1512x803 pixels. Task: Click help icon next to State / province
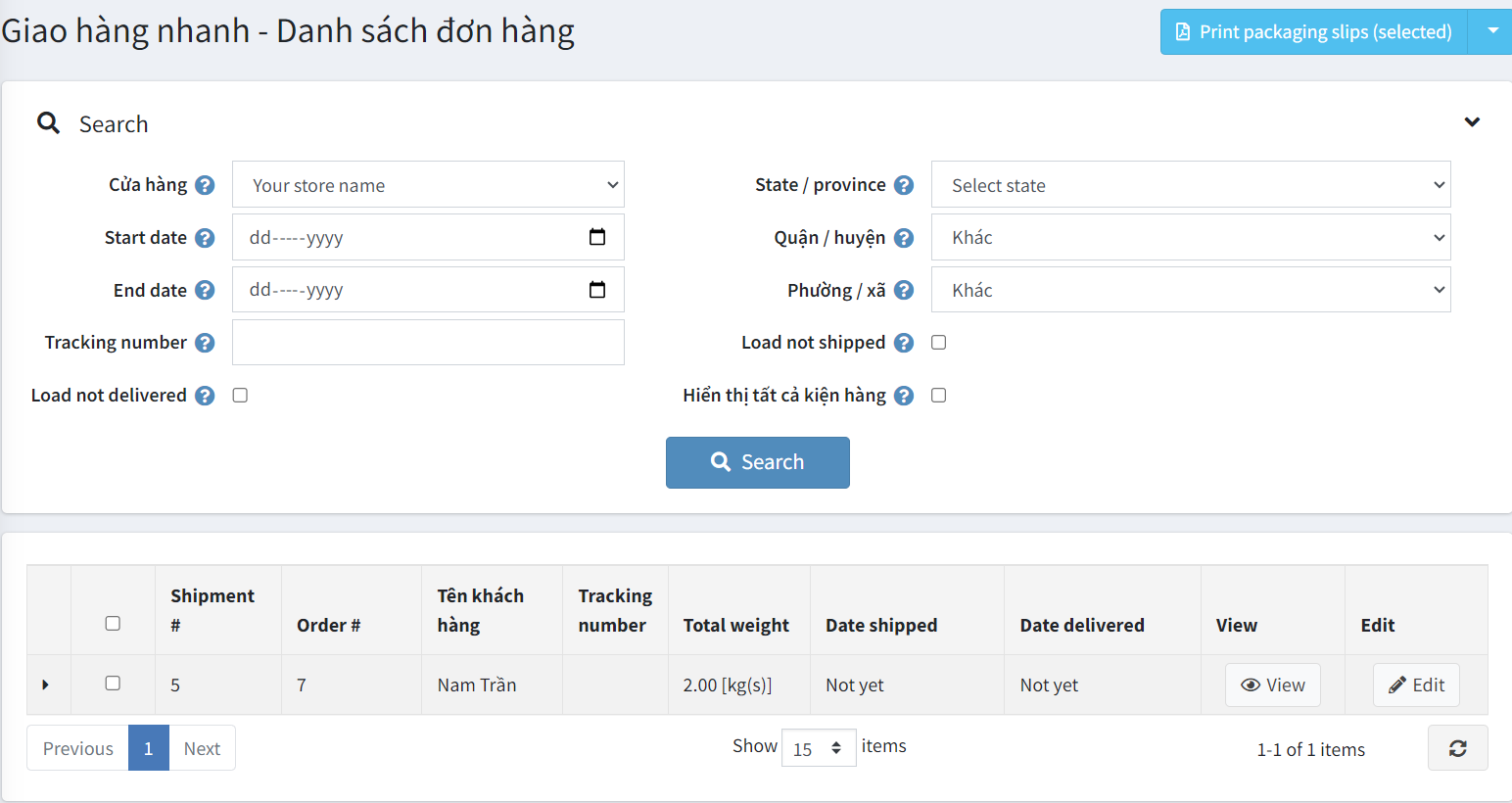[904, 185]
